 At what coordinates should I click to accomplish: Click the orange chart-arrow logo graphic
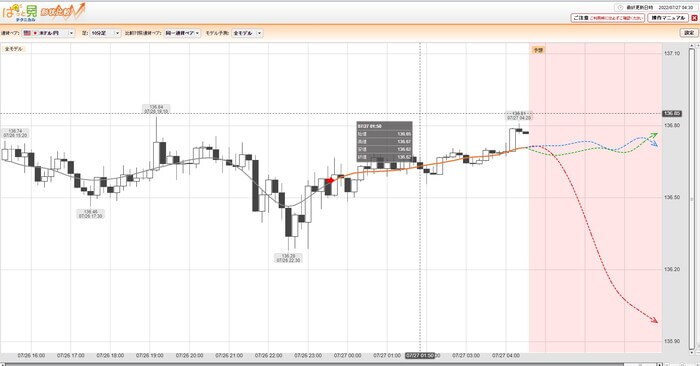click(63, 12)
